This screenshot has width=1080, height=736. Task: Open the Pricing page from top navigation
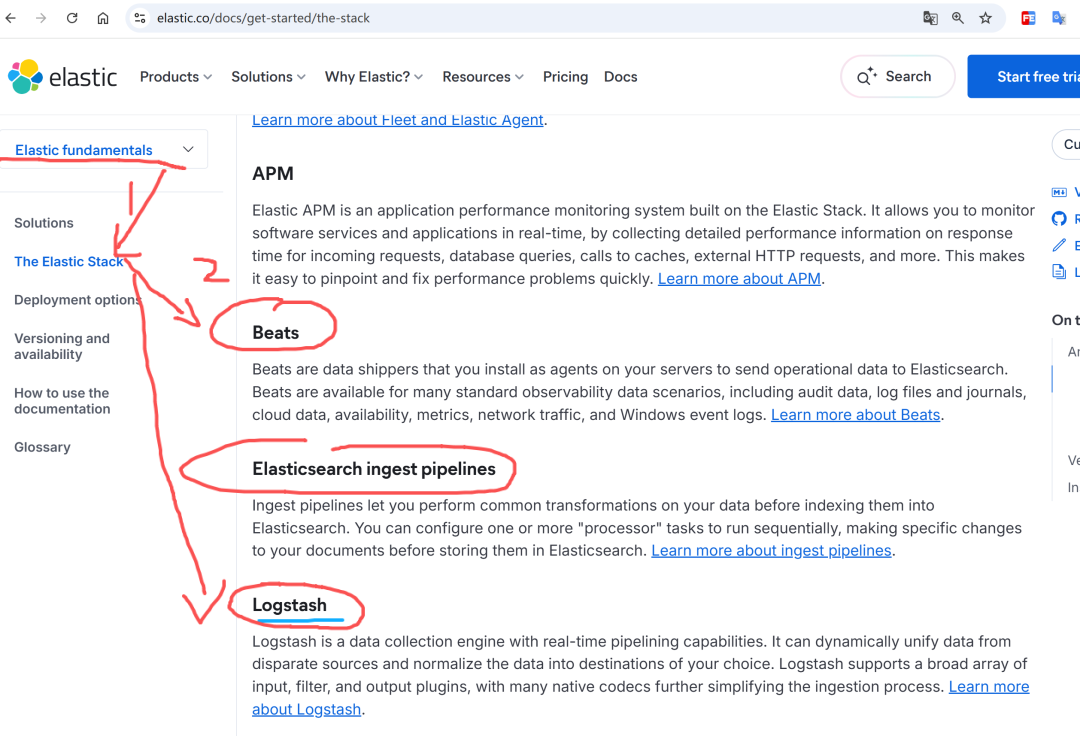(x=565, y=76)
